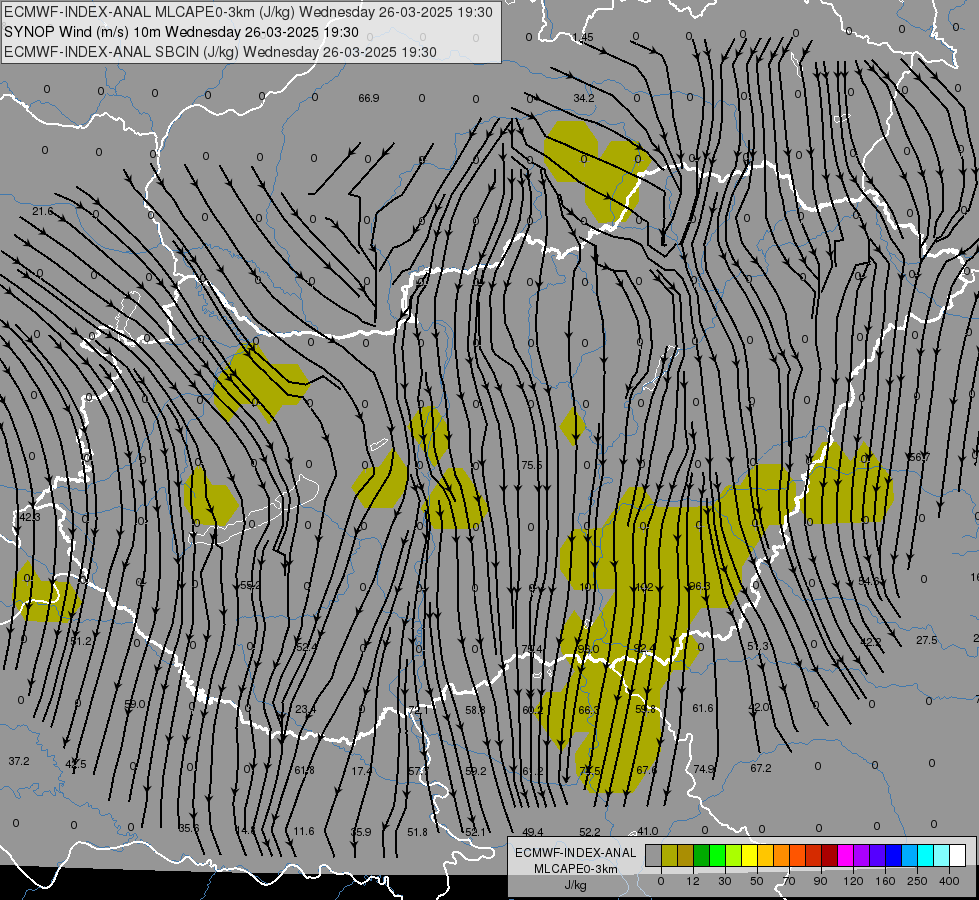979x900 pixels.
Task: Click the white swatch at legend end
Action: [x=958, y=856]
